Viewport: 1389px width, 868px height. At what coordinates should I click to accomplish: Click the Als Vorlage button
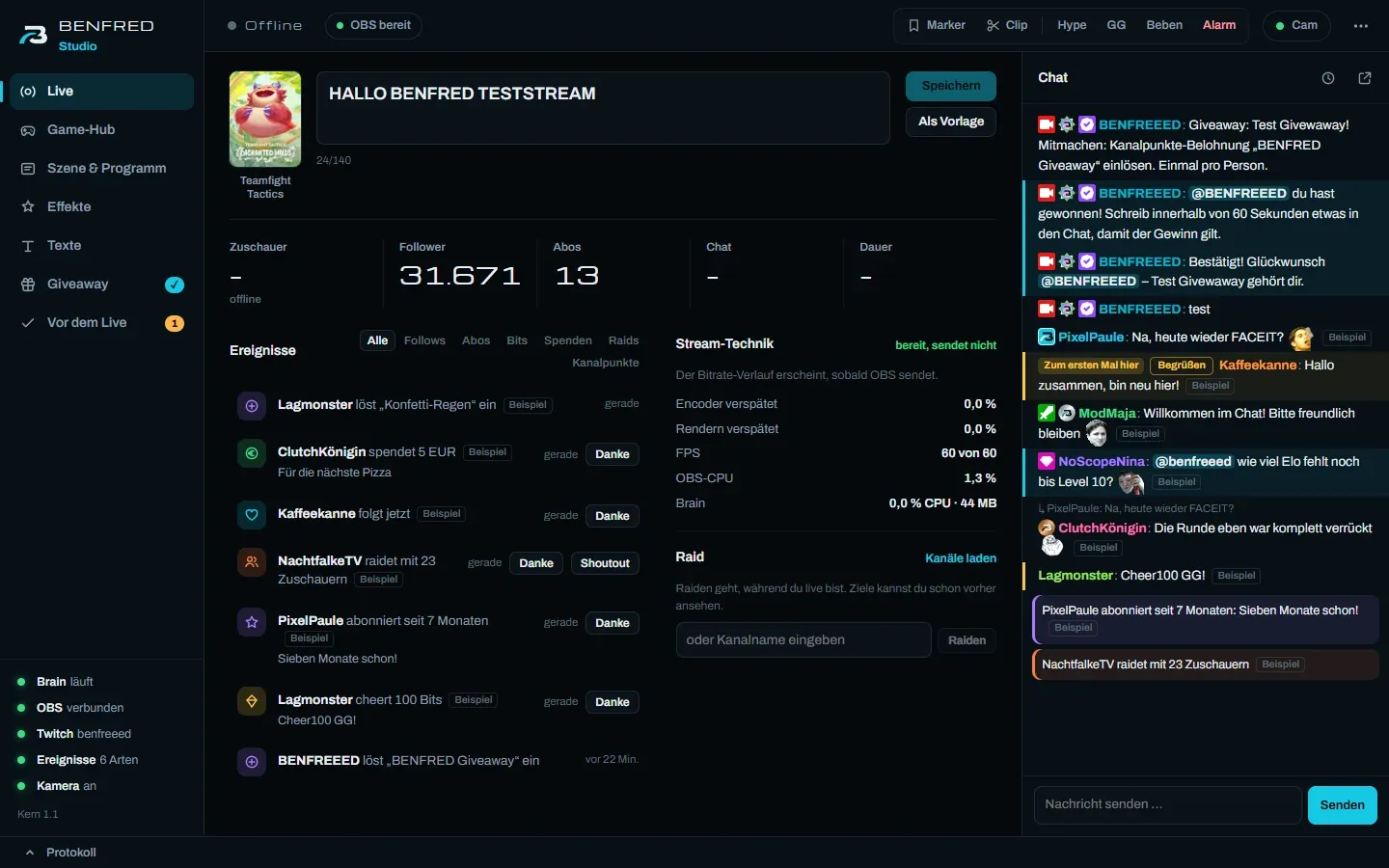(951, 122)
